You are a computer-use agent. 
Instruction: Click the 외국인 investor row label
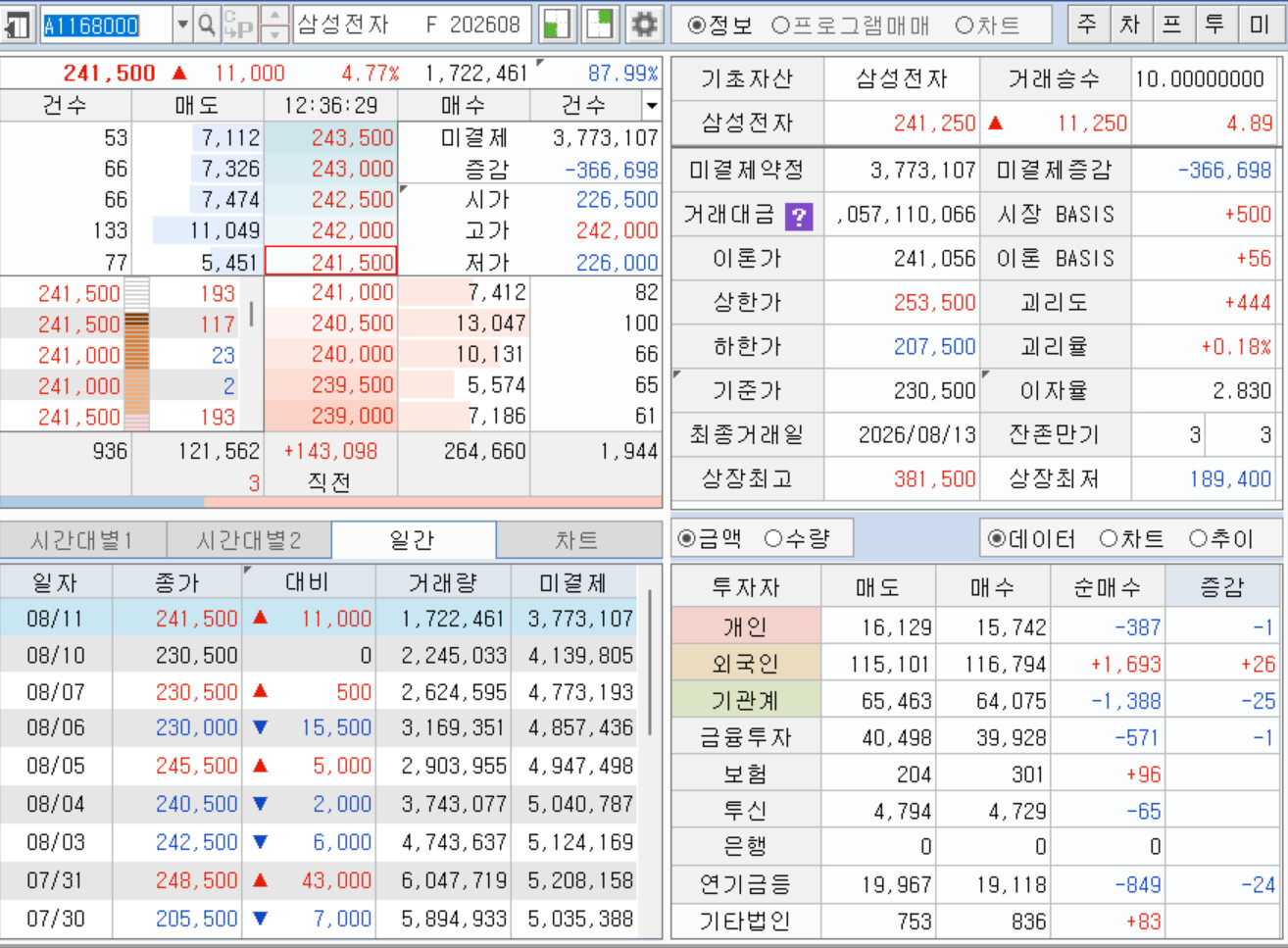click(x=746, y=665)
